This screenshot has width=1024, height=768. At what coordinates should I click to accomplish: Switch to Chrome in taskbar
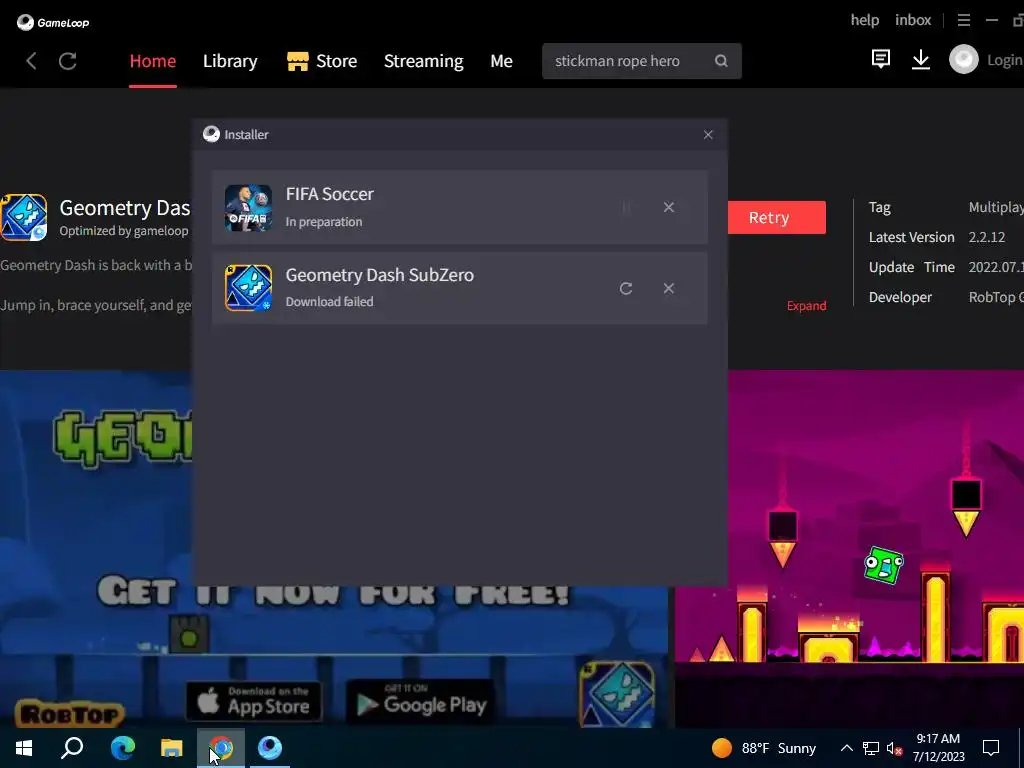pos(221,748)
